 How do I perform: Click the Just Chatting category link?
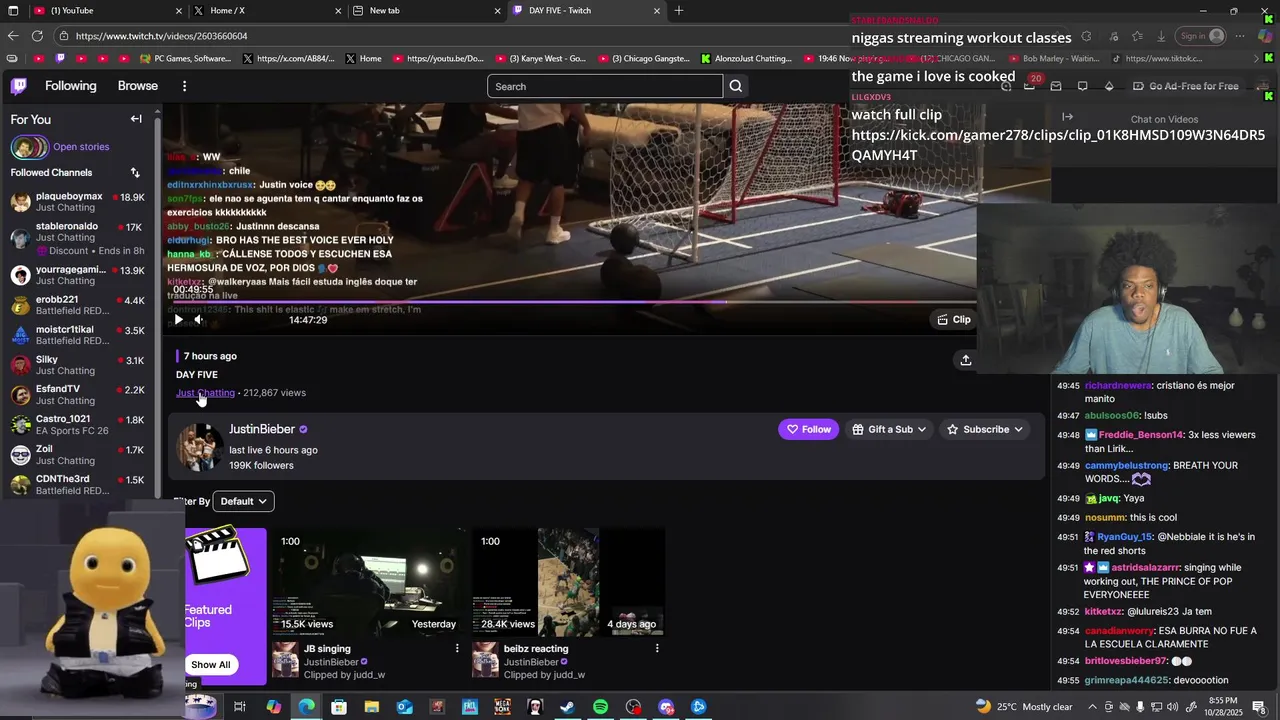click(x=205, y=393)
